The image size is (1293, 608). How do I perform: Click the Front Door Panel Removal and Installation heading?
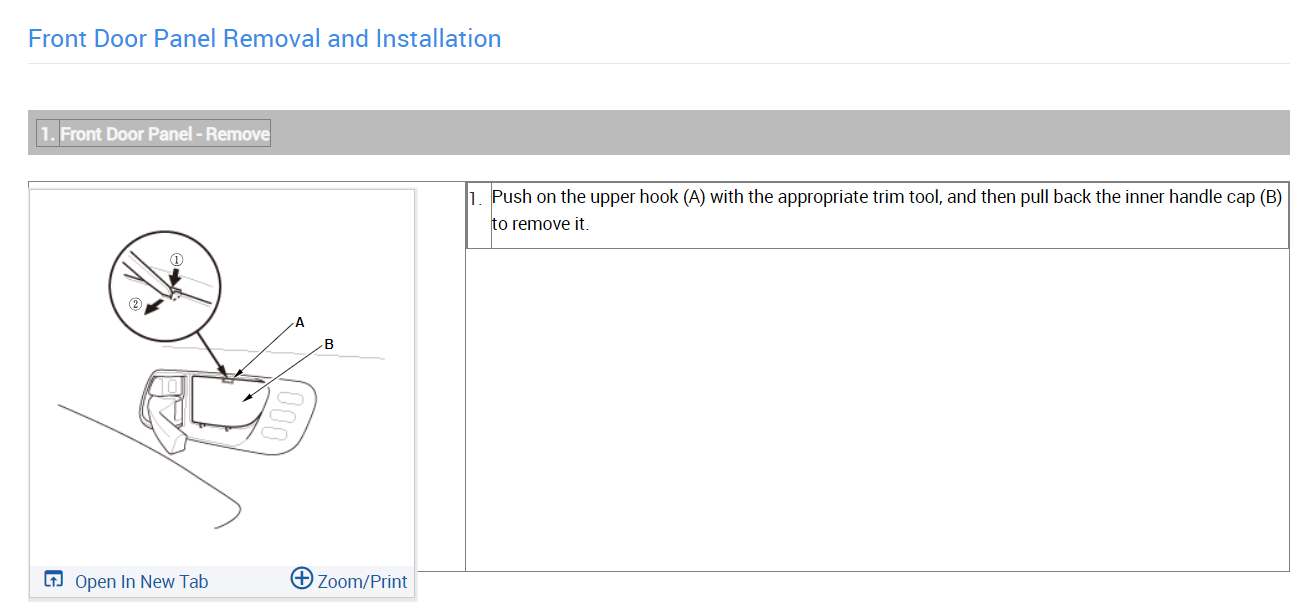point(265,39)
